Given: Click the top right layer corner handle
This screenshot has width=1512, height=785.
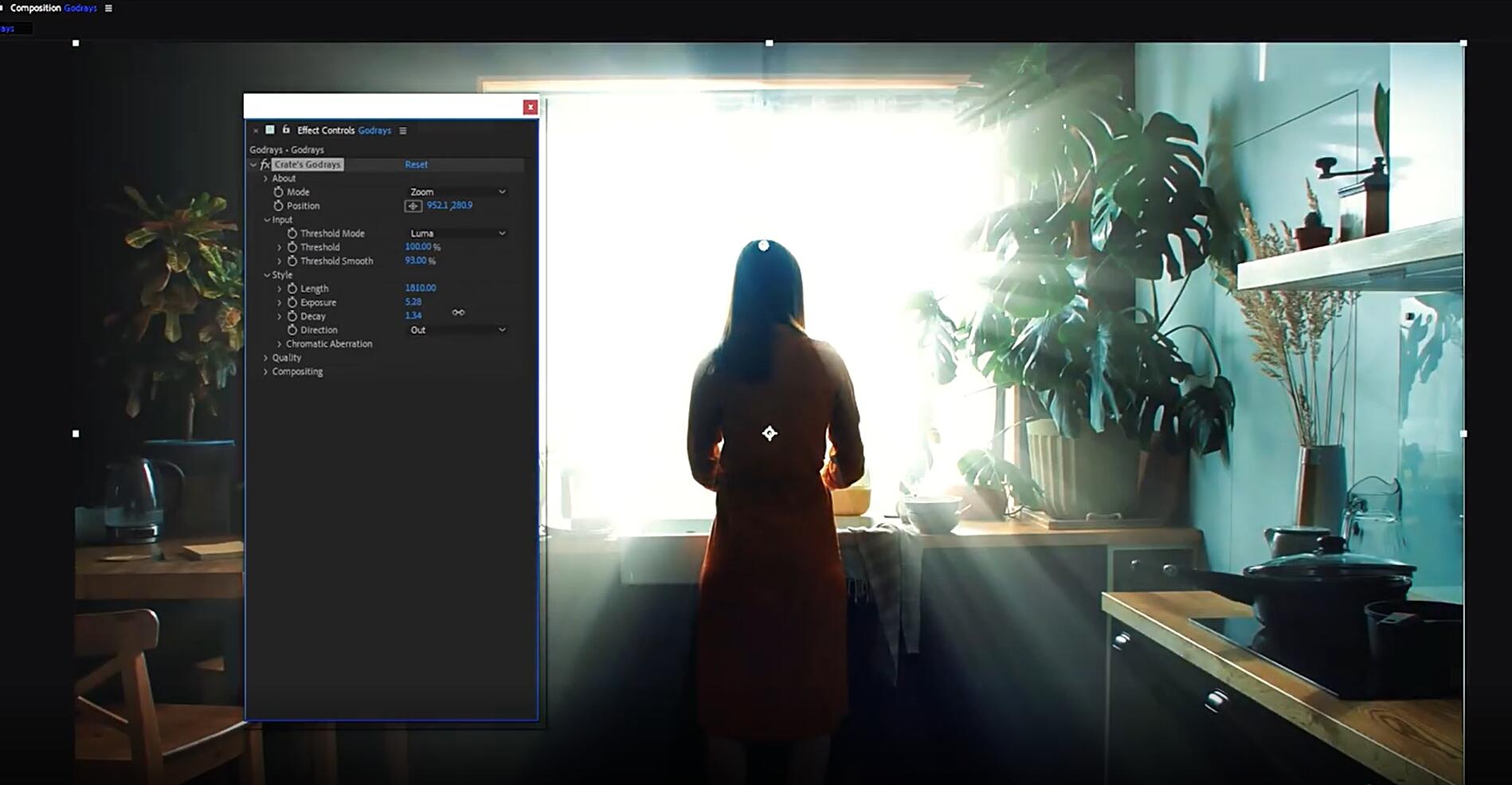Looking at the screenshot, I should coord(1463,43).
